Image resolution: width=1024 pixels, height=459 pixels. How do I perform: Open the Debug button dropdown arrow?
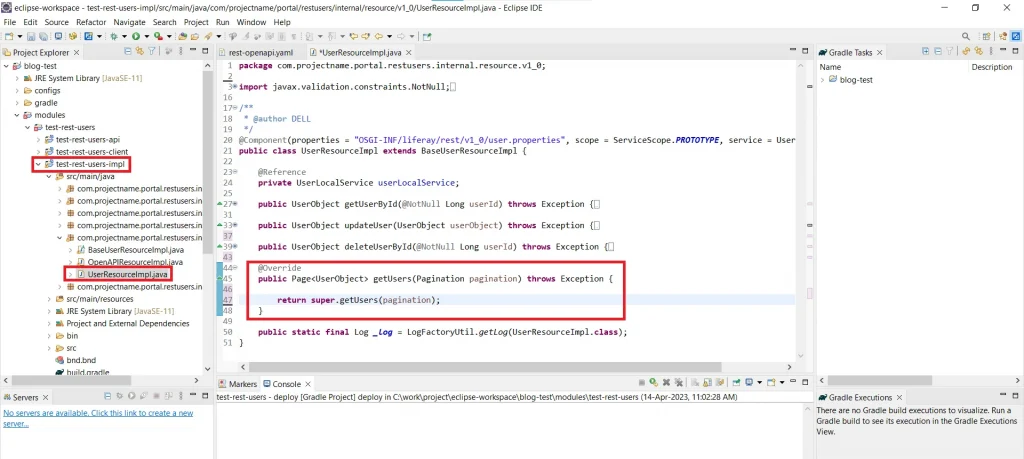tap(125, 37)
